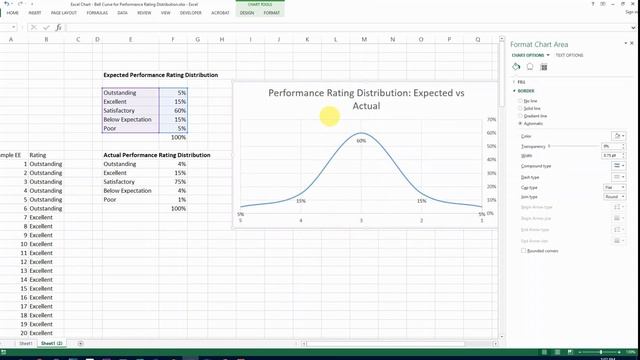This screenshot has height=360, width=640.
Task: Open the Home ribbon tab
Action: 12,13
